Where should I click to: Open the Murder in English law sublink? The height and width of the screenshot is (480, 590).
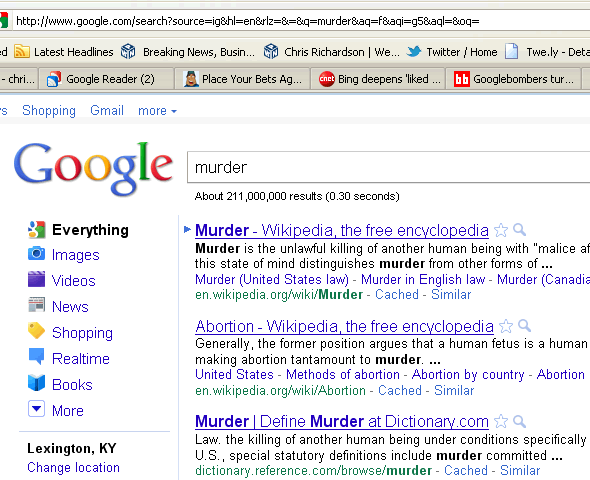coord(423,279)
